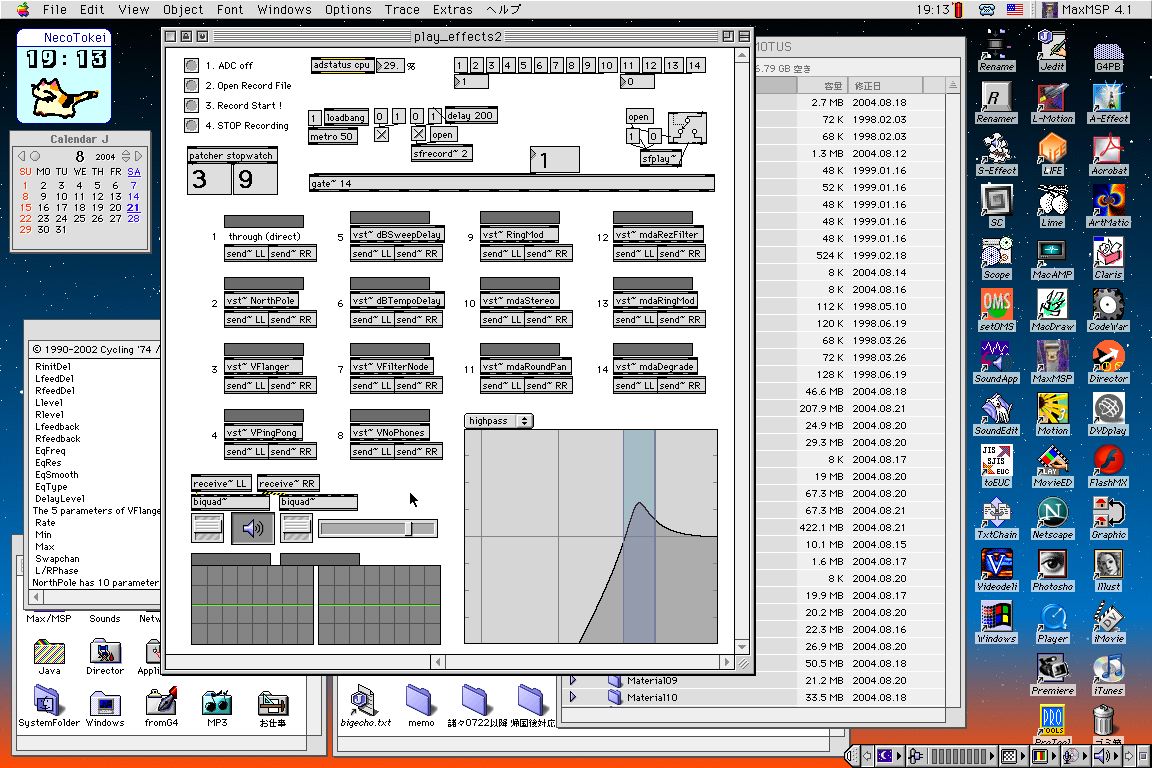Open the MaxMSP desktop shortcut icon
The image size is (1152, 768).
pos(1051,358)
